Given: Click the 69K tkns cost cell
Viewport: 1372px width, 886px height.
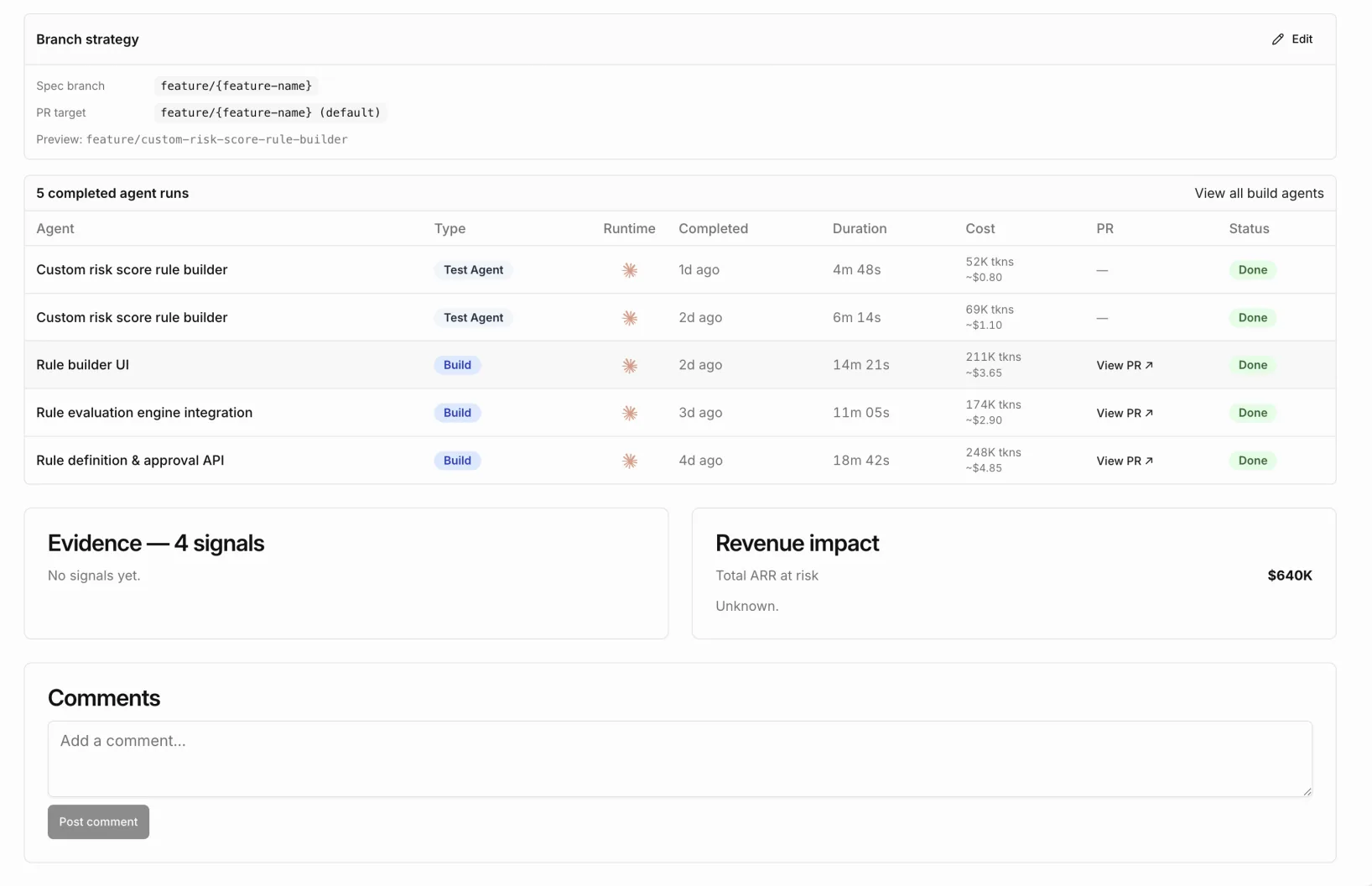Looking at the screenshot, I should click(x=990, y=317).
